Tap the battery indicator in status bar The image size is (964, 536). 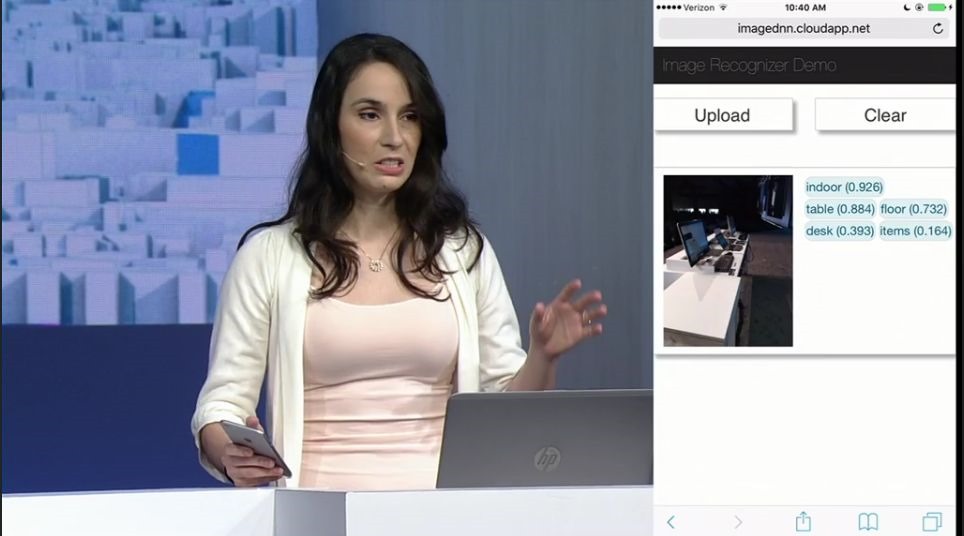tap(939, 7)
